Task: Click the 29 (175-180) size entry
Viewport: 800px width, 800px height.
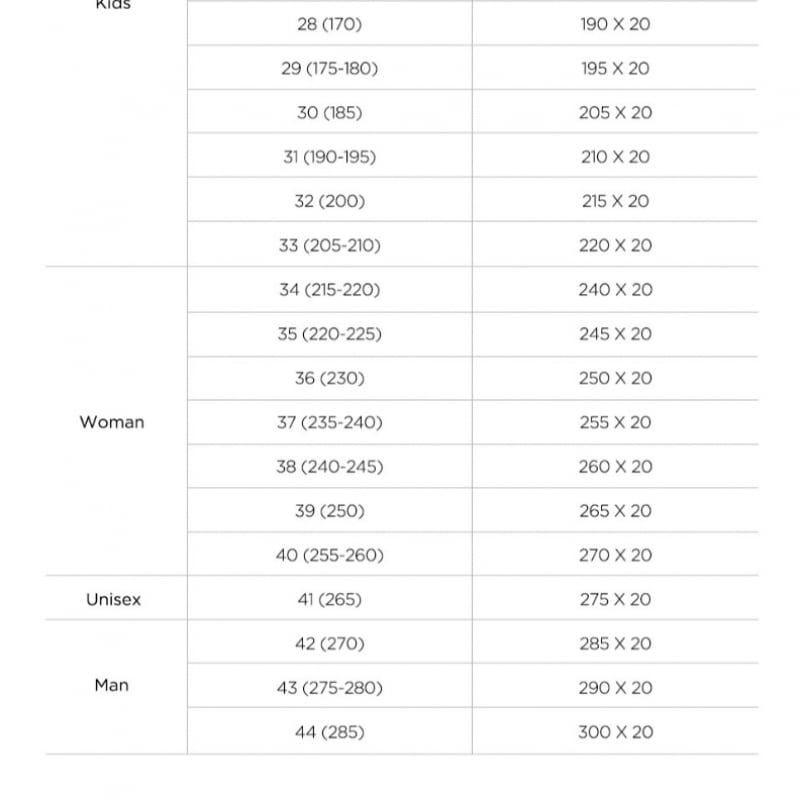Action: pos(329,69)
